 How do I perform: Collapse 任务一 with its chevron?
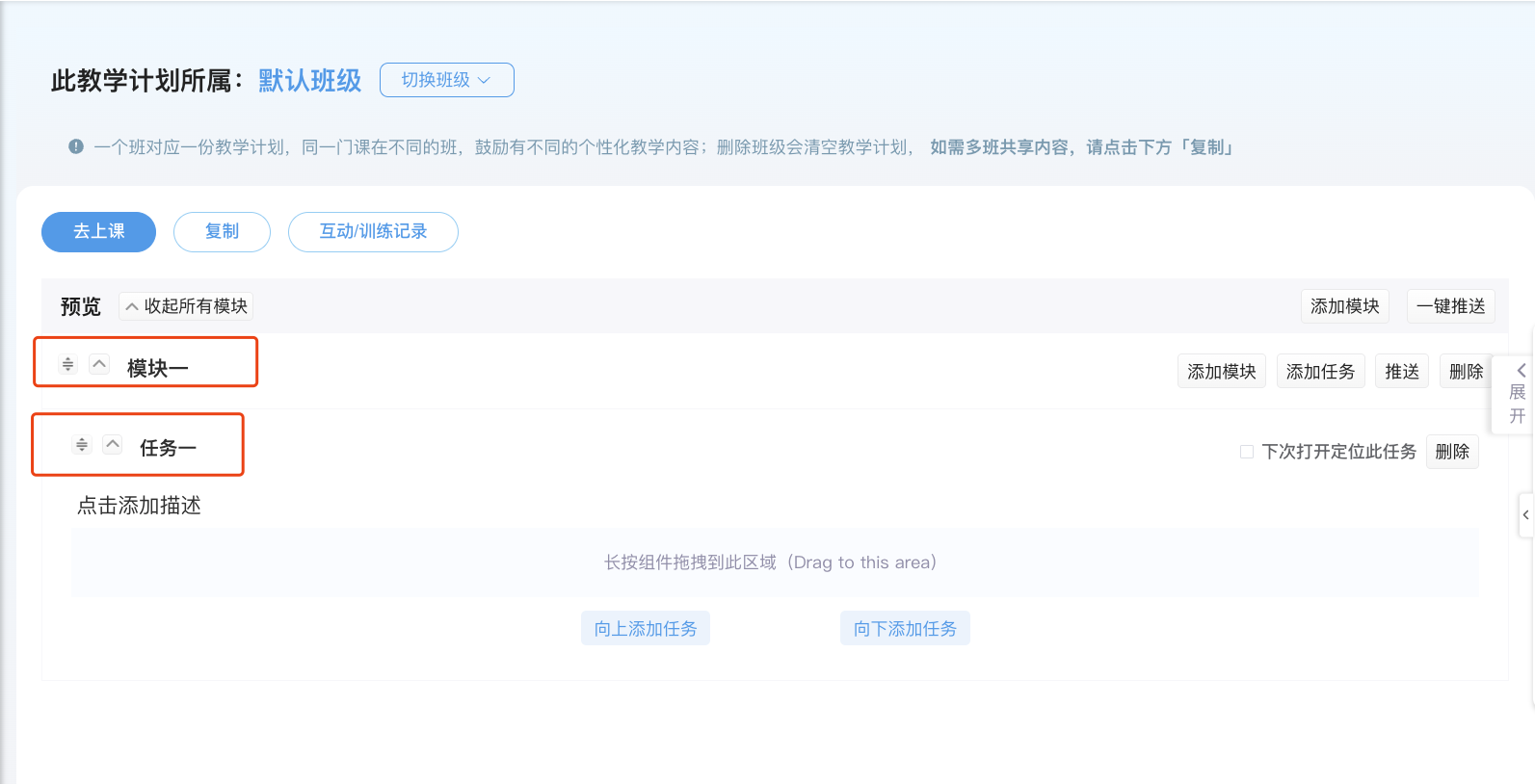(x=113, y=444)
